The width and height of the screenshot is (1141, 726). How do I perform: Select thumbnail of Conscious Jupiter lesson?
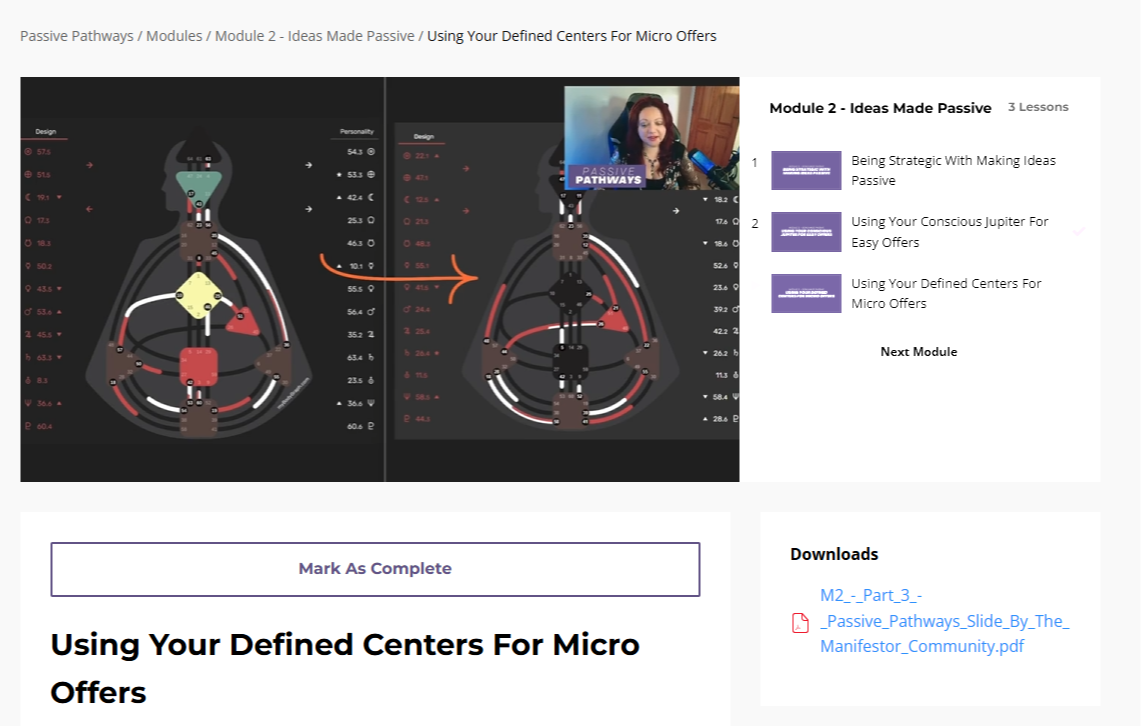pyautogui.click(x=806, y=232)
